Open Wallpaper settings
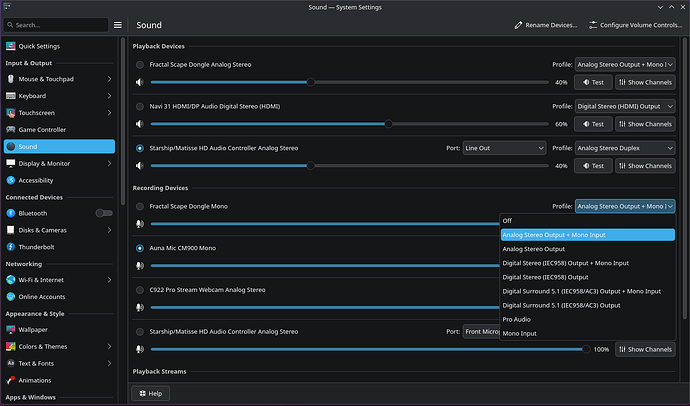Screen dimensions: 690x406 (x=59, y=329)
